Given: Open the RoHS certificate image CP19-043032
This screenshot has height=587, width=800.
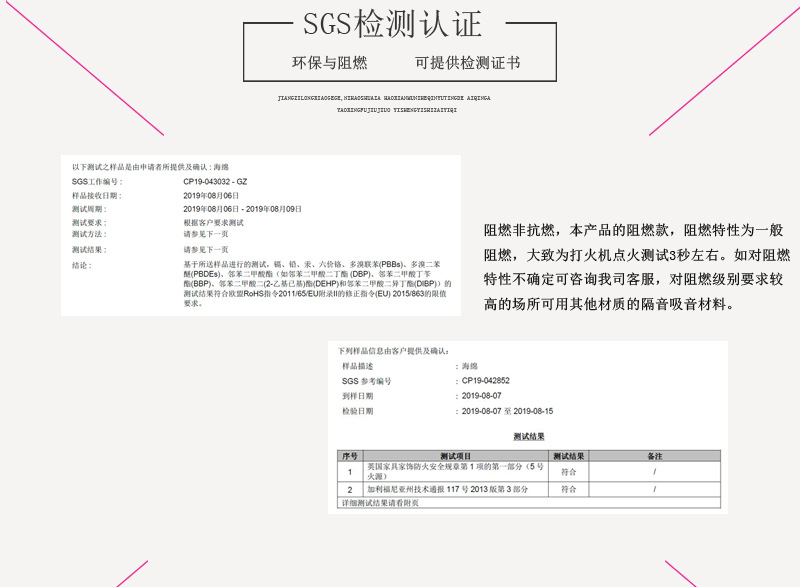Looking at the screenshot, I should (261, 236).
